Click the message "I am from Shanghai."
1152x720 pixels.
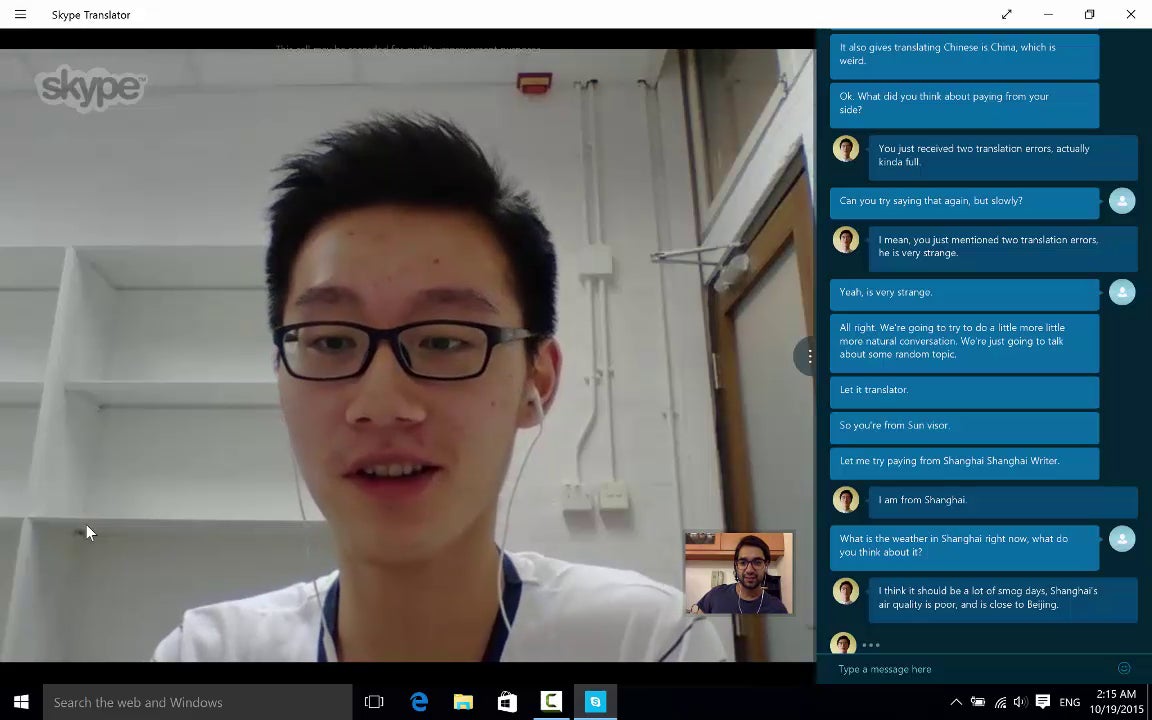(x=1003, y=501)
